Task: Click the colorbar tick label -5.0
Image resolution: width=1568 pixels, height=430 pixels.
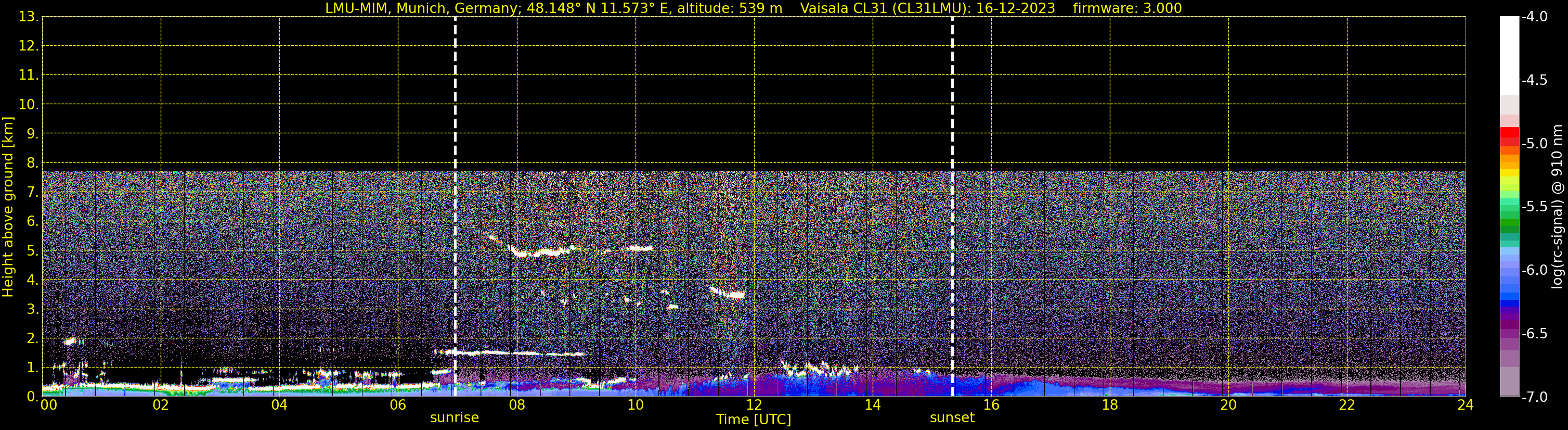Action: (x=1534, y=144)
